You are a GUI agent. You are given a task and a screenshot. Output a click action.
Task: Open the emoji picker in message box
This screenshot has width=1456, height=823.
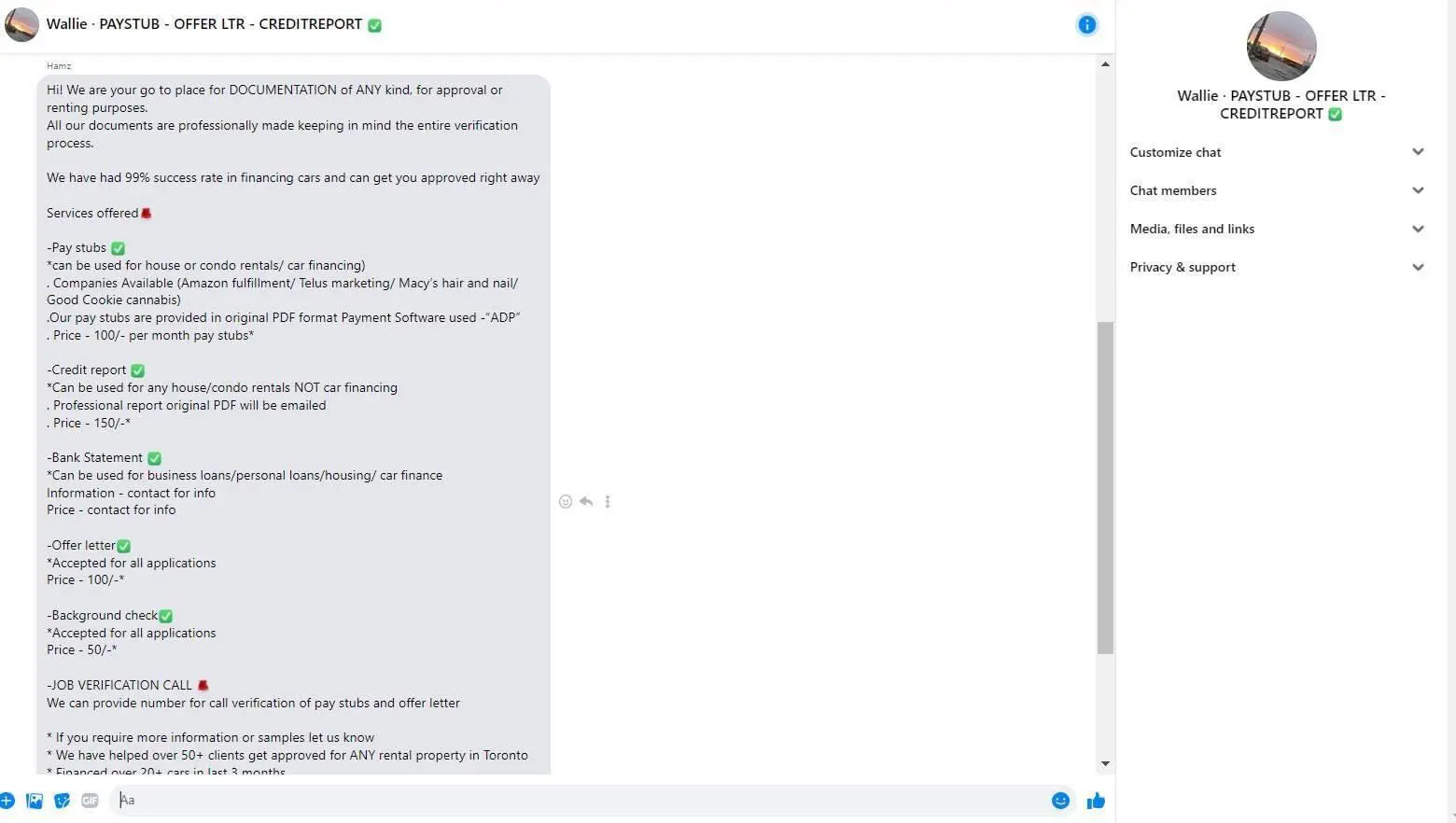(x=1060, y=801)
